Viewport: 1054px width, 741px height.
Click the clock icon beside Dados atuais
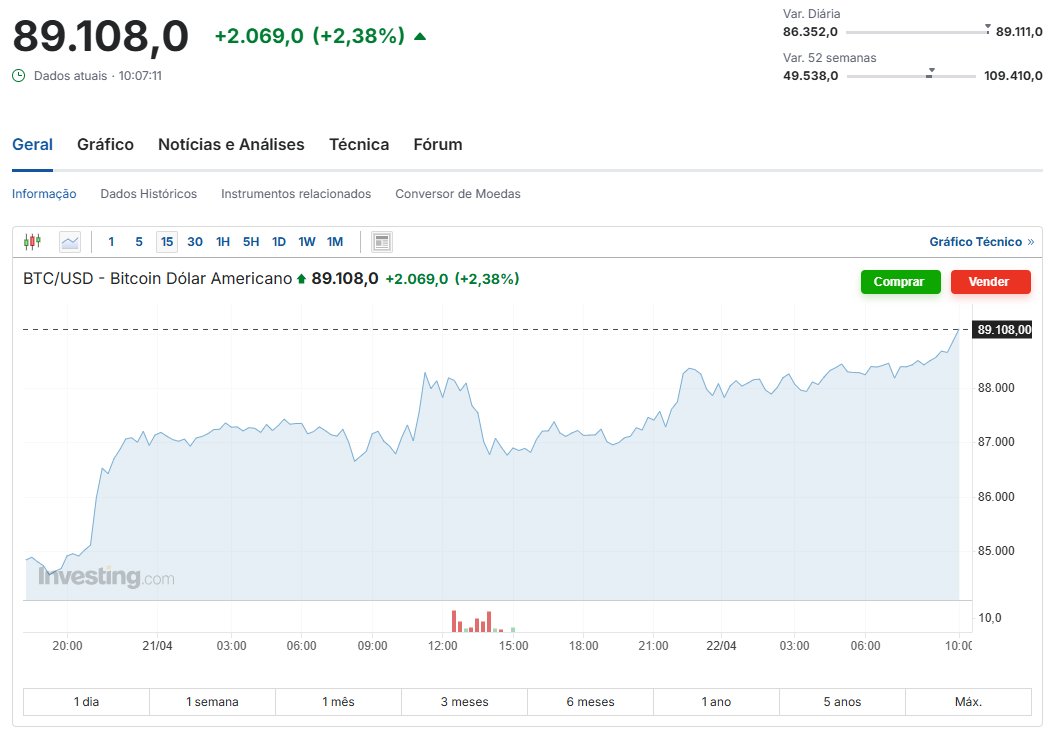(x=19, y=75)
